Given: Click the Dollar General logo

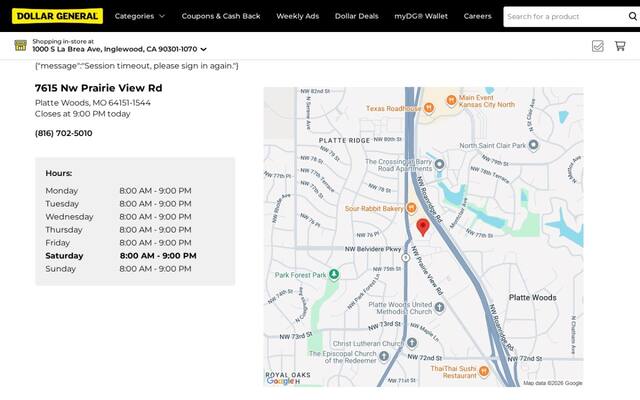Looking at the screenshot, I should coord(57,16).
